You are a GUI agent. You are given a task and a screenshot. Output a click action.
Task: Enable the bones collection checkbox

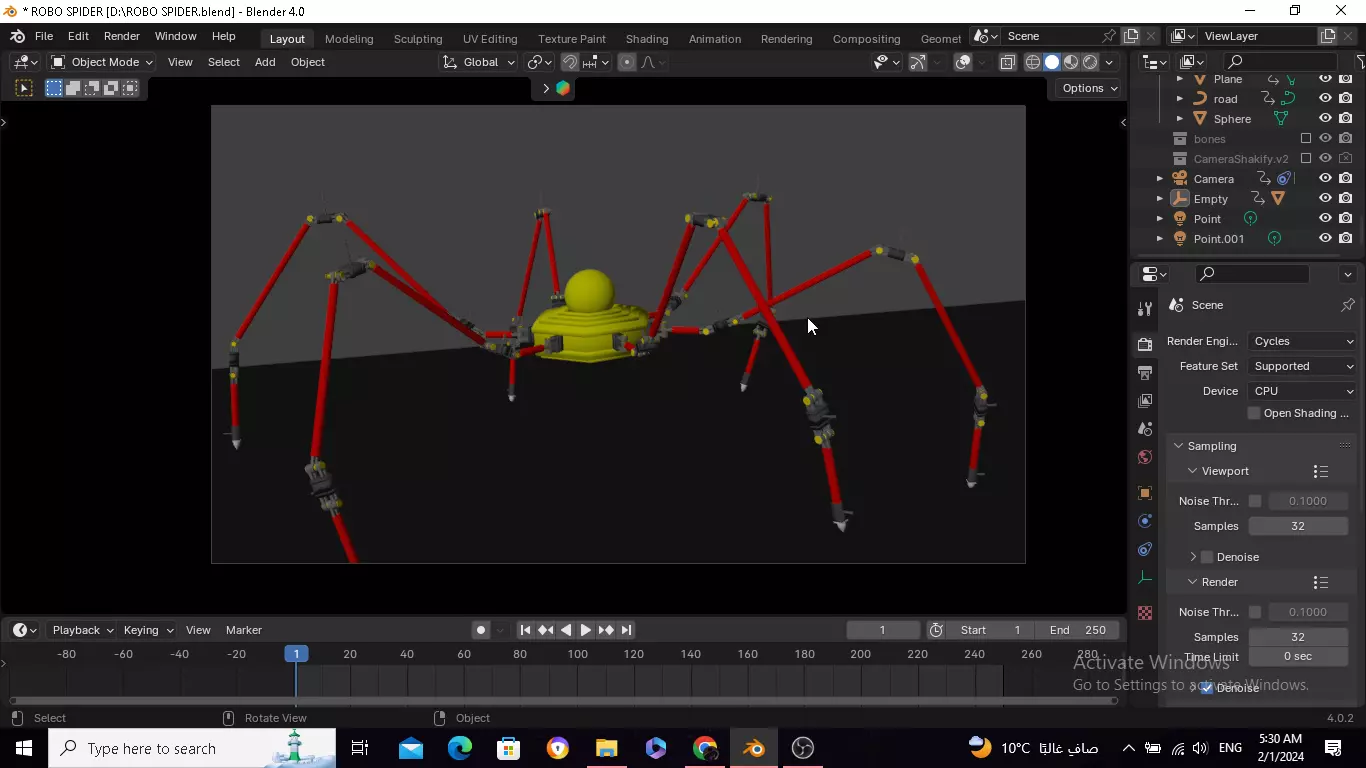click(1306, 138)
